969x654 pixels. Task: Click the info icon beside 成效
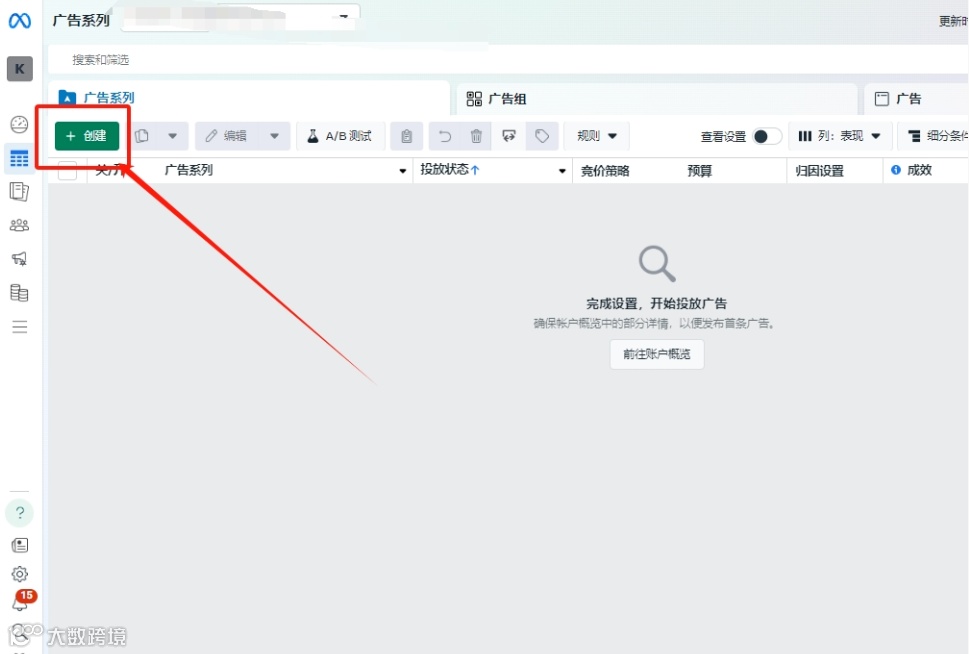coord(895,169)
